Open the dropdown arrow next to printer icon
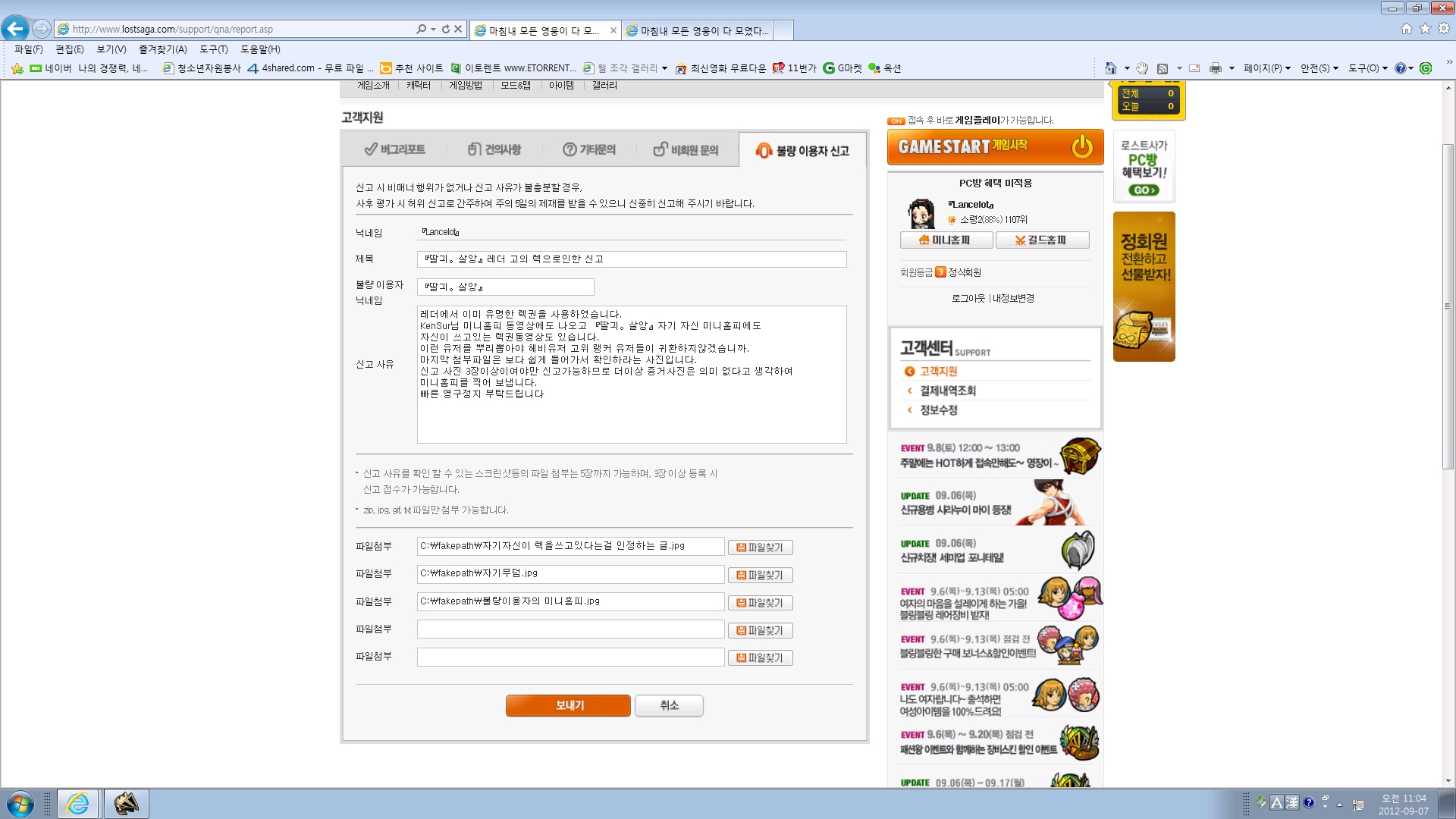 point(1232,68)
